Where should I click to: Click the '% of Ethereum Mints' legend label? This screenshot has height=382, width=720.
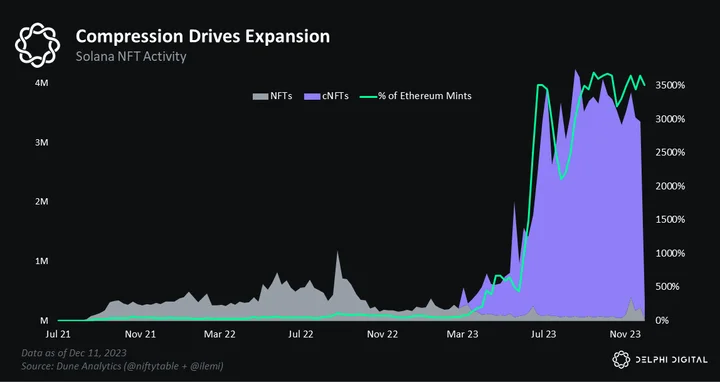pos(425,96)
